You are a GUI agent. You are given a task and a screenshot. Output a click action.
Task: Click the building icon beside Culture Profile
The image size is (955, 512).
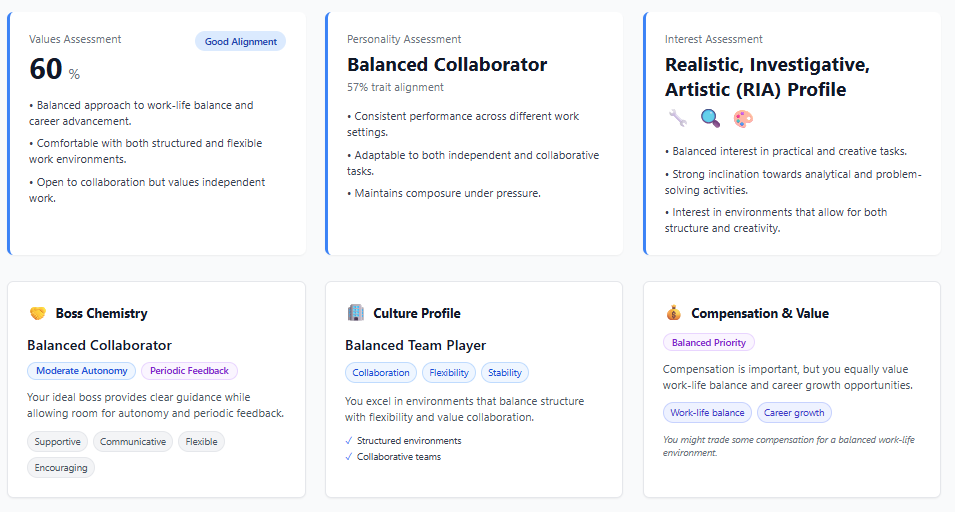(x=356, y=313)
